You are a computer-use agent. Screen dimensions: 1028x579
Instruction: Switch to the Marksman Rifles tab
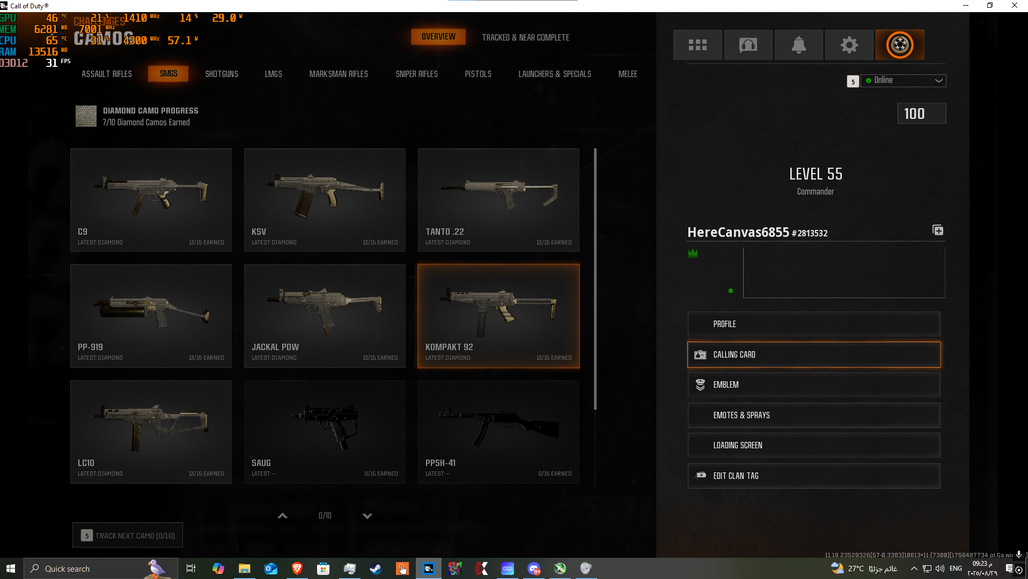coord(339,74)
